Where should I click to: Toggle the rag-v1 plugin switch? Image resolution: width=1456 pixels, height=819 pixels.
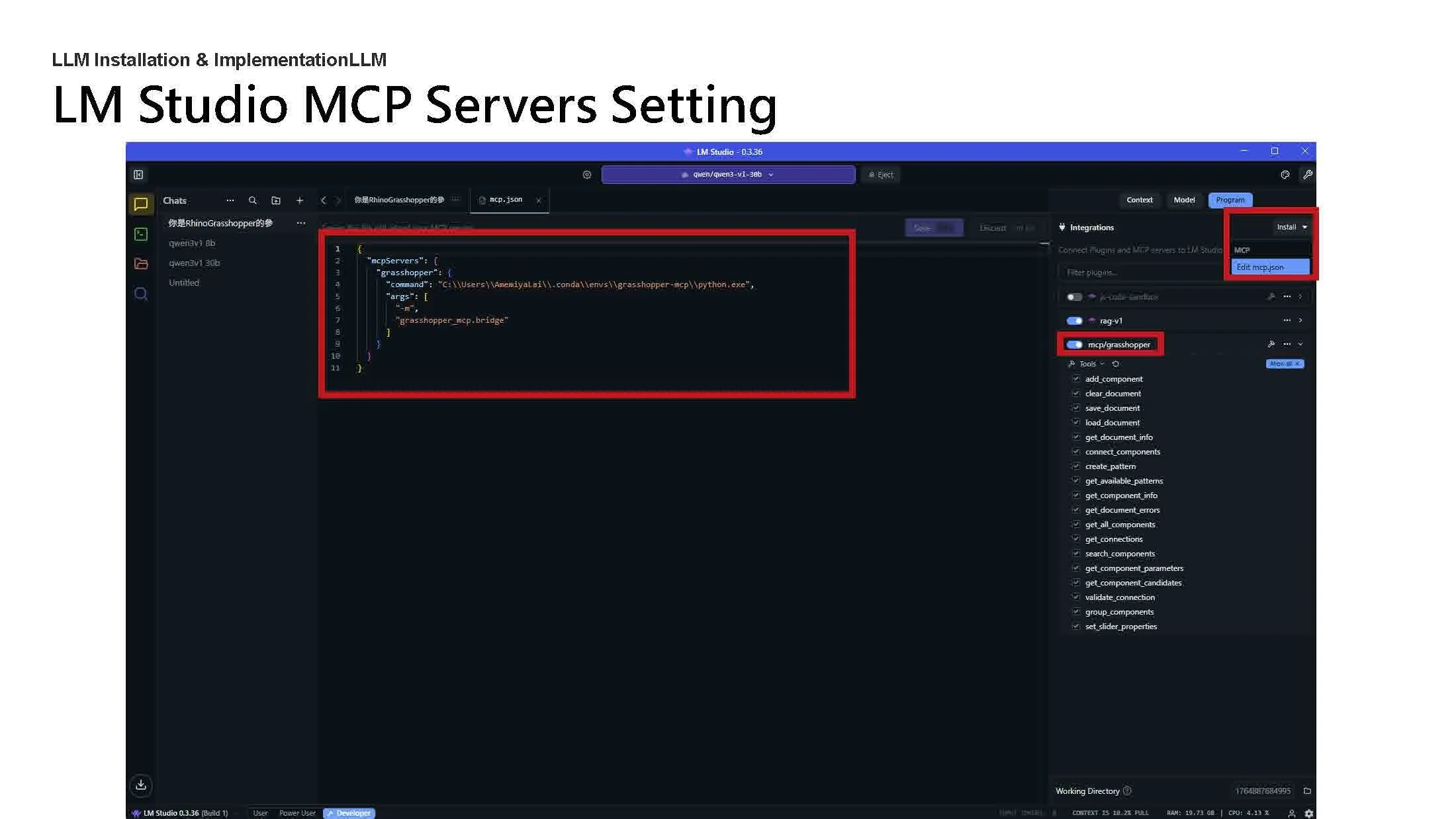coord(1074,321)
